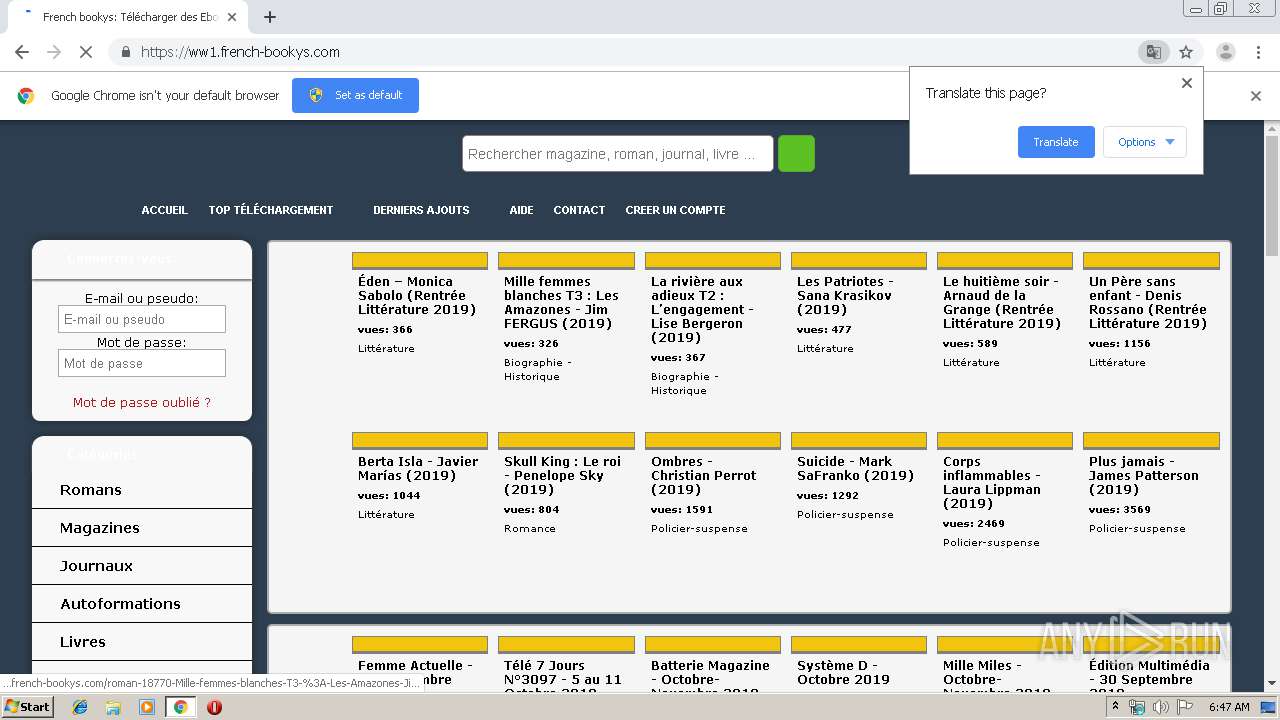This screenshot has height=720, width=1280.
Task: Open Berta Isla - Javier Marías
Action: tap(418, 468)
